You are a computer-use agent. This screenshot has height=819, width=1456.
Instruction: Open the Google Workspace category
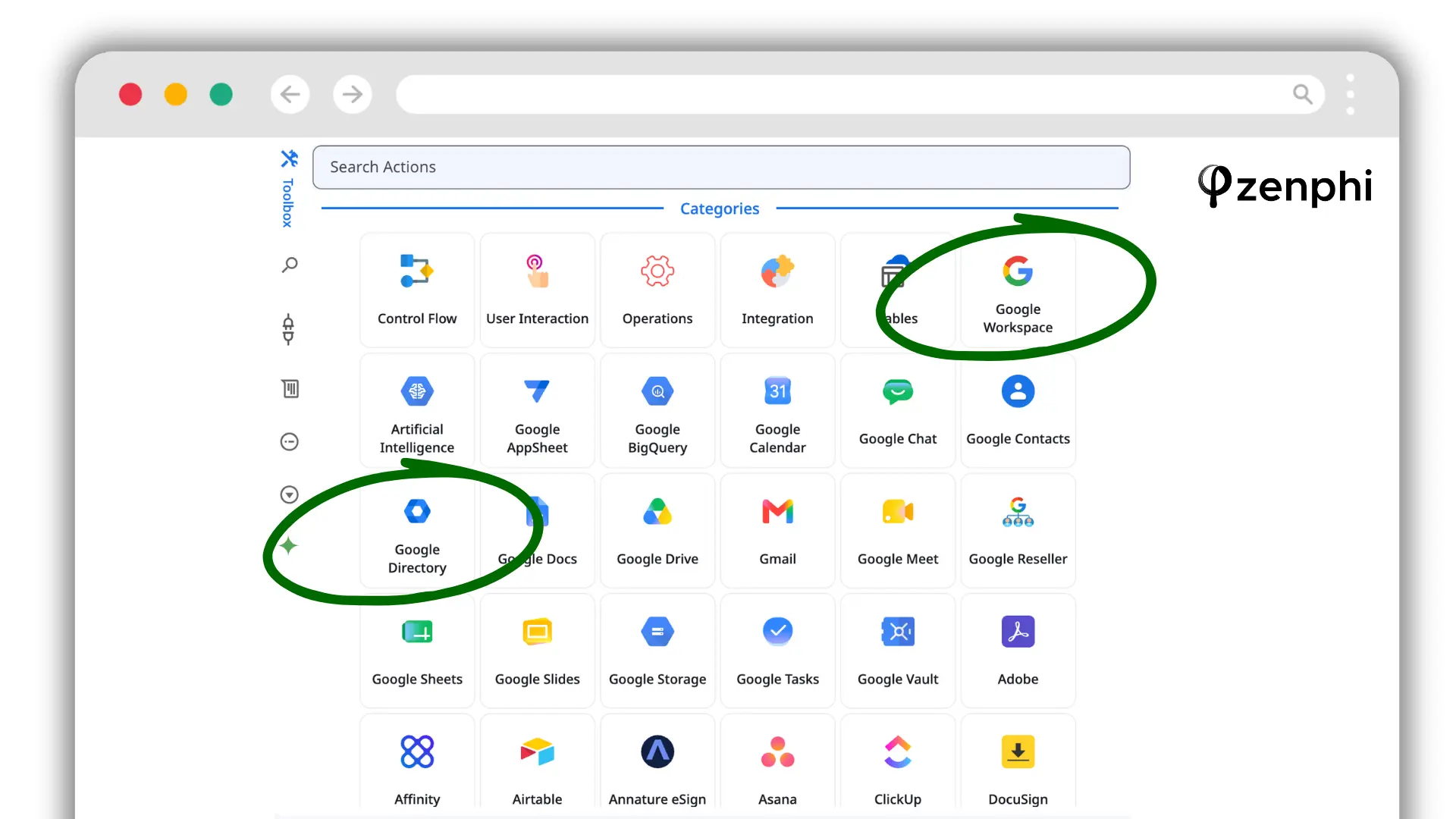1018,290
